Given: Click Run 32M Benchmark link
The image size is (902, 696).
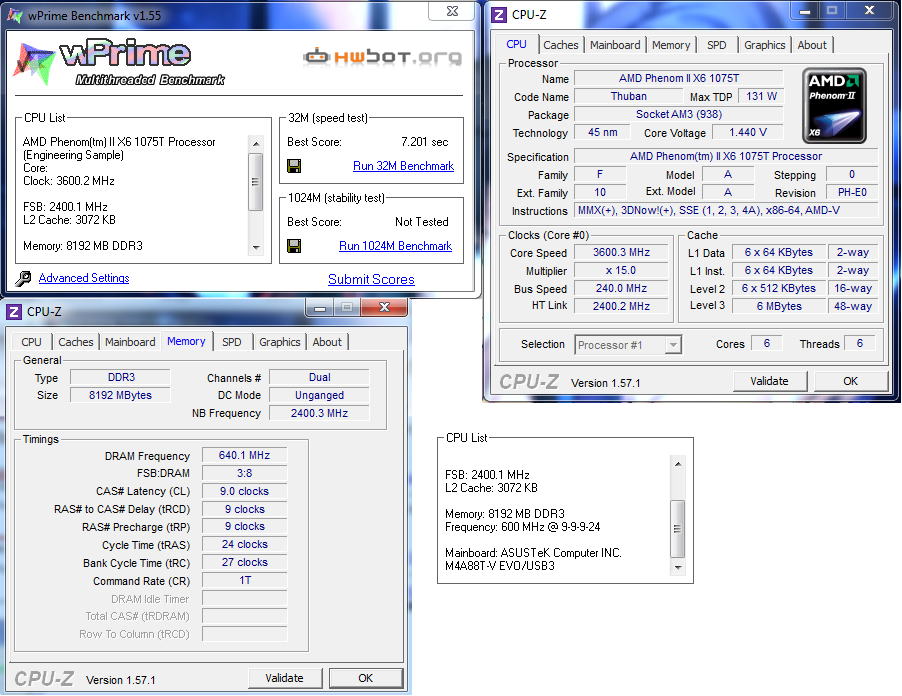Looking at the screenshot, I should (x=403, y=166).
